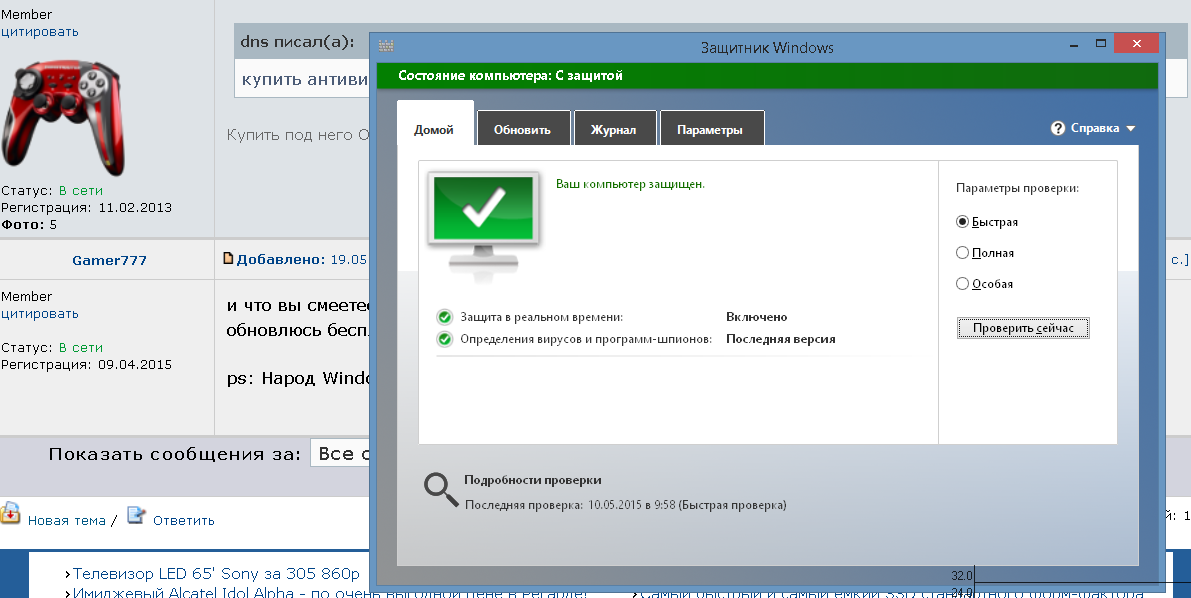The width and height of the screenshot is (1191, 598).
Task: Click the Подробности проверки heading
Action: tap(532, 480)
